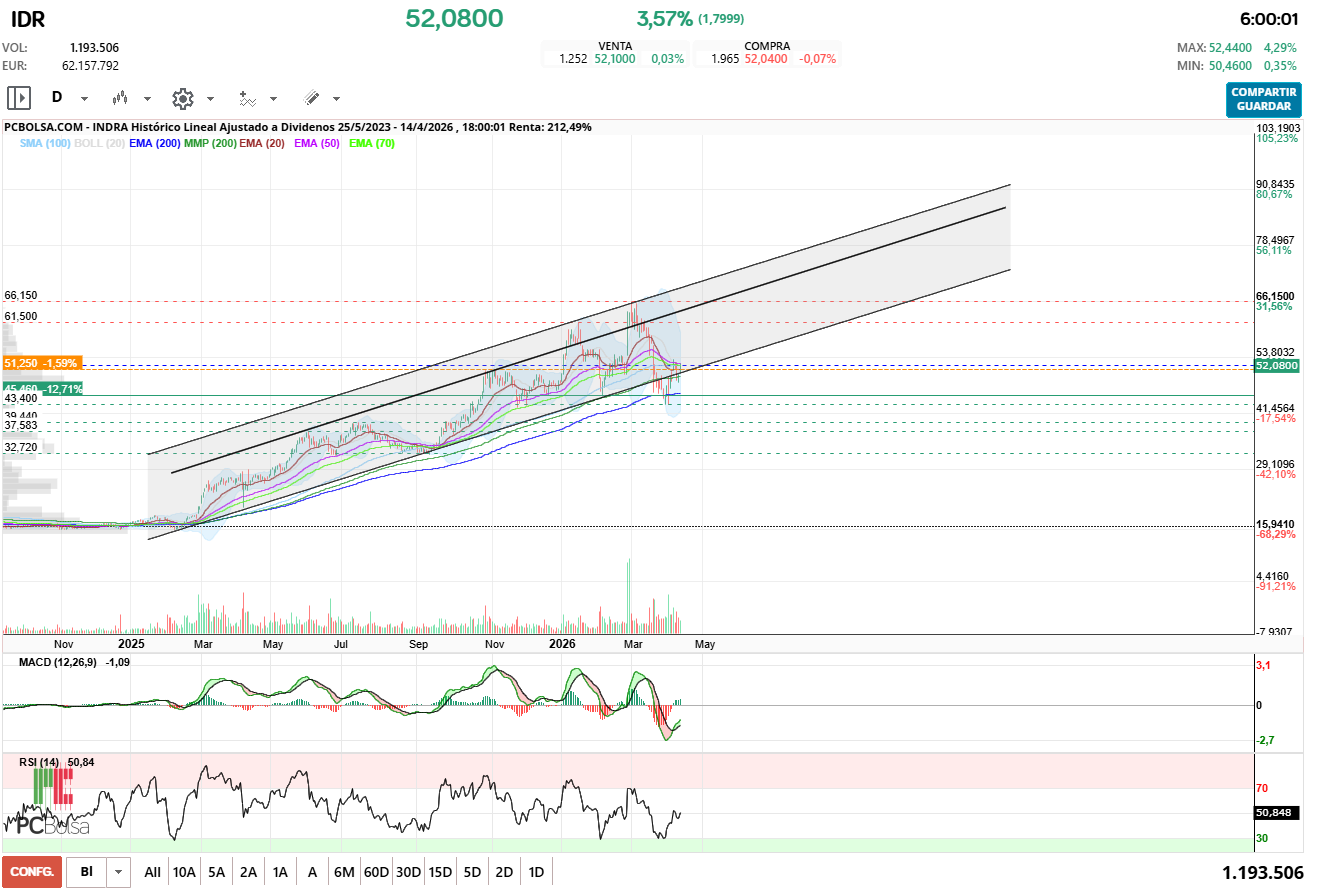Click the orange 51,250 price alert tag
Screen dimensions: 1317x893
[x=42, y=363]
